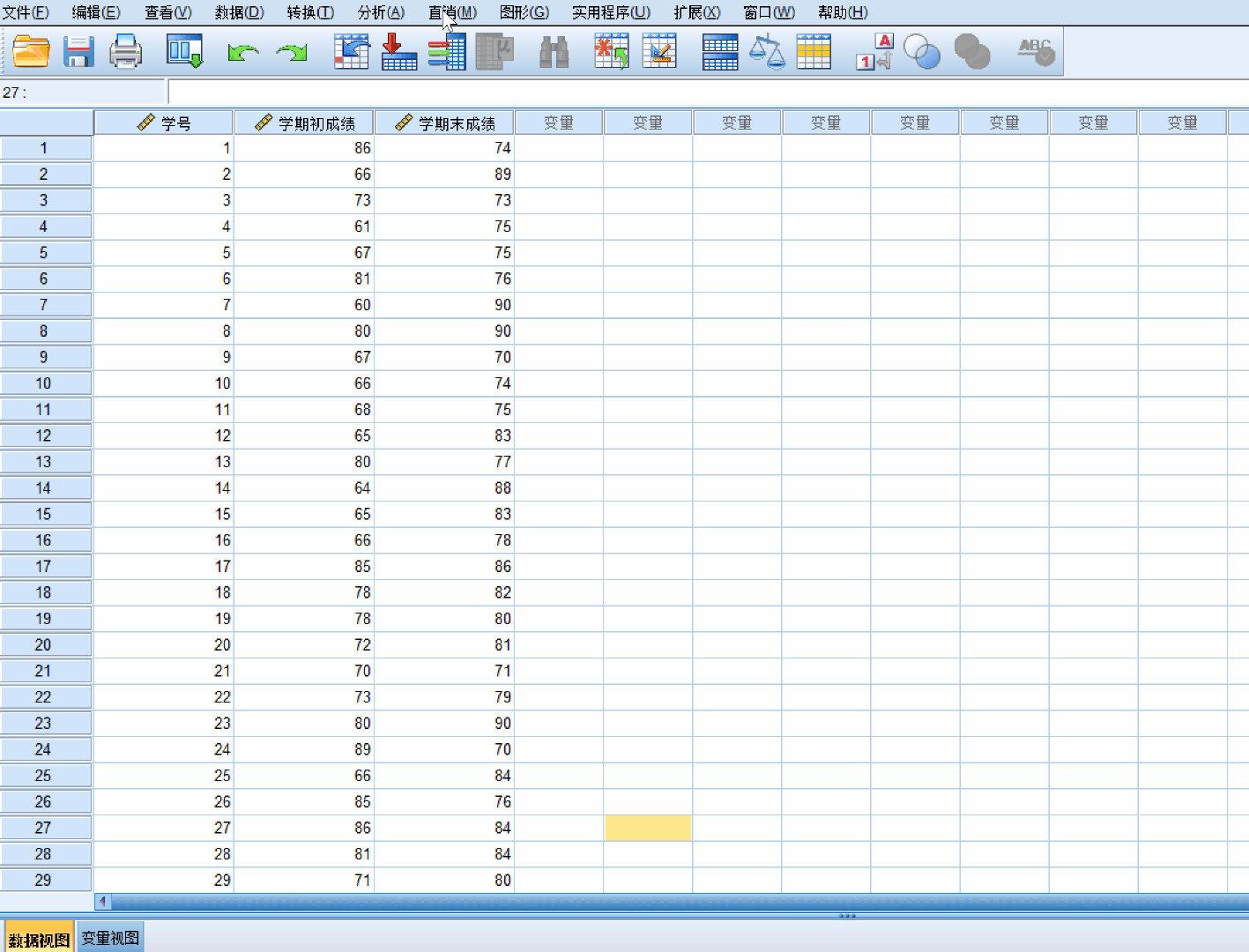Select row header number 8
Viewport: 1249px width, 952px height.
tap(45, 331)
